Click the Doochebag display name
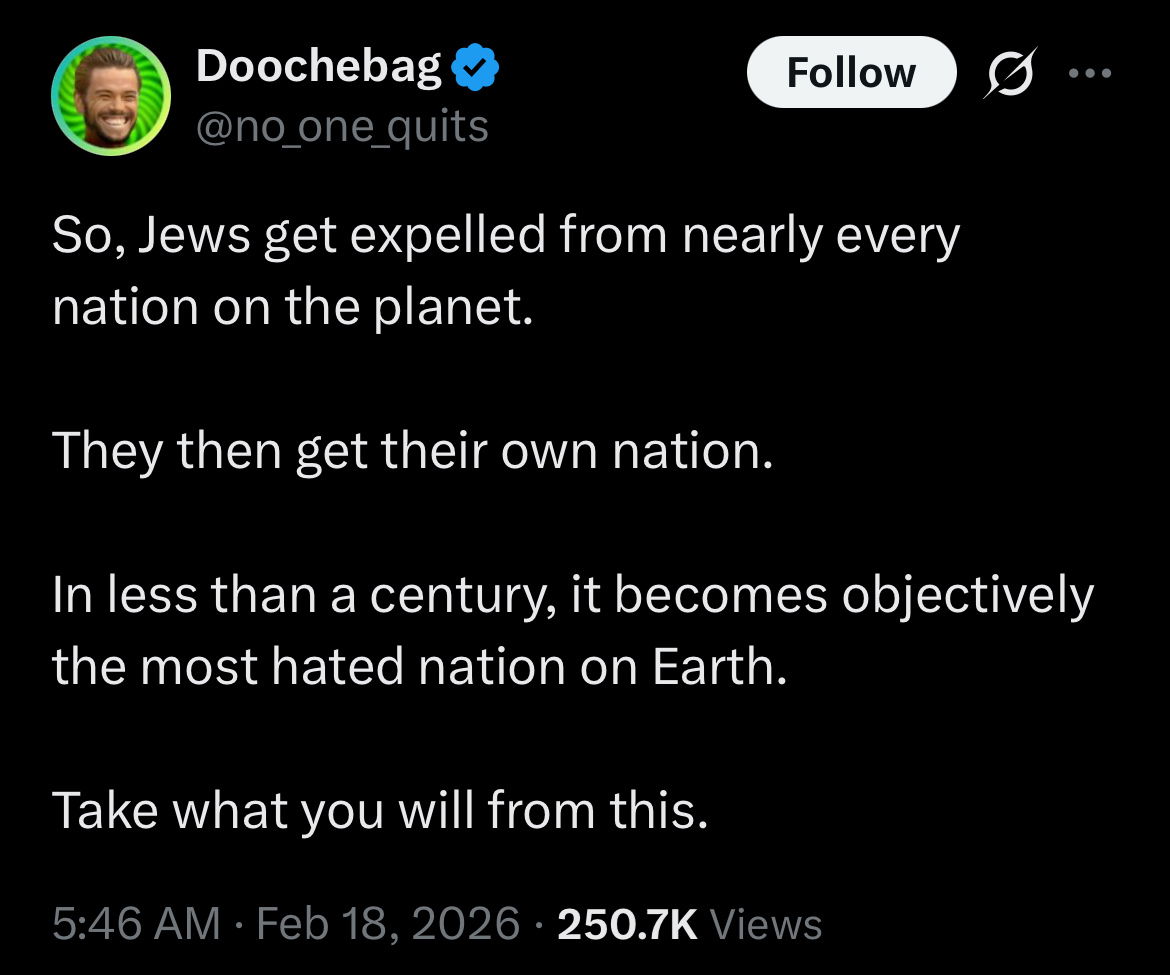This screenshot has width=1170, height=975. (318, 67)
